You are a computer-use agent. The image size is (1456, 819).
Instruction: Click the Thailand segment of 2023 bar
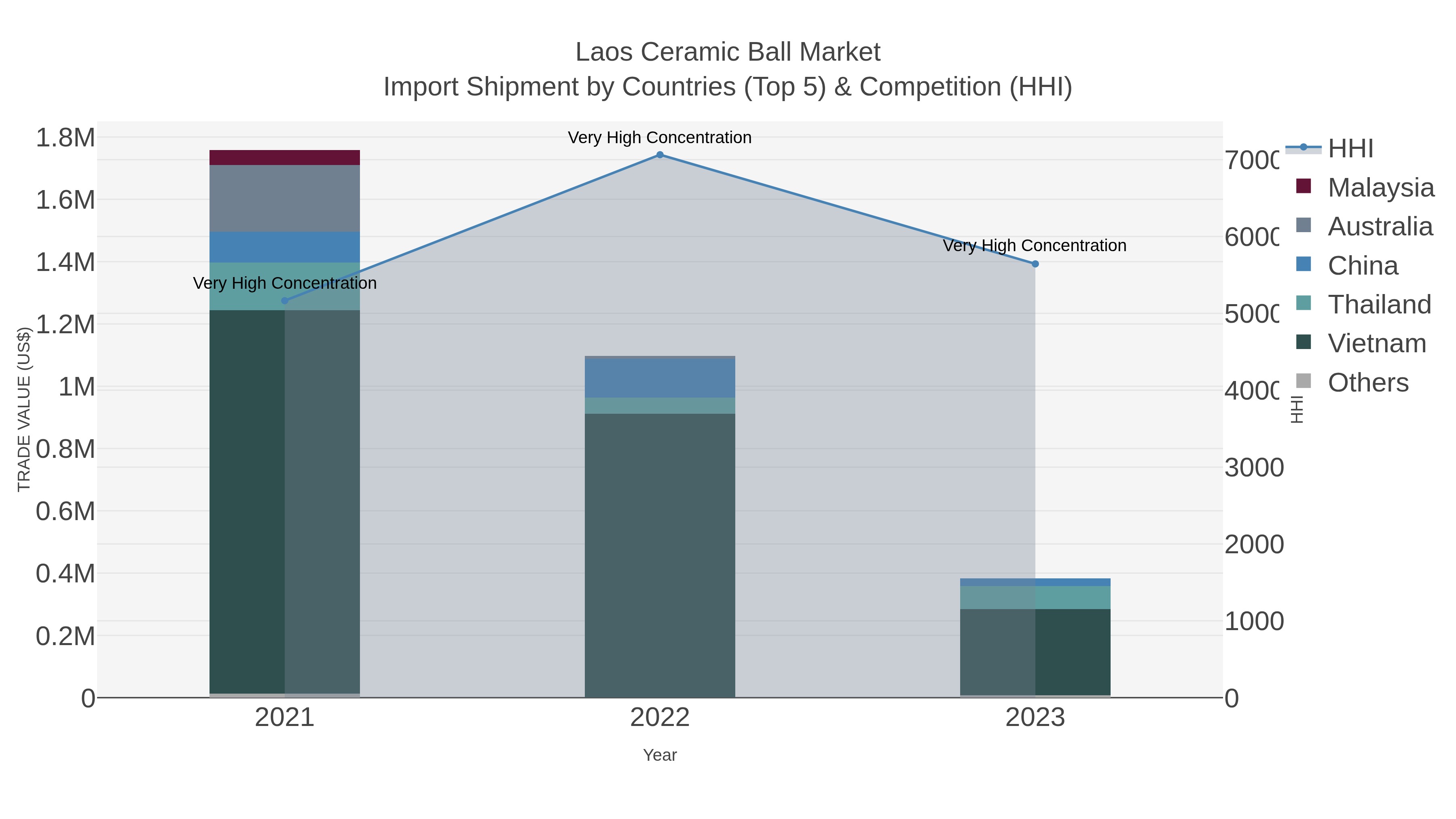tap(1035, 597)
